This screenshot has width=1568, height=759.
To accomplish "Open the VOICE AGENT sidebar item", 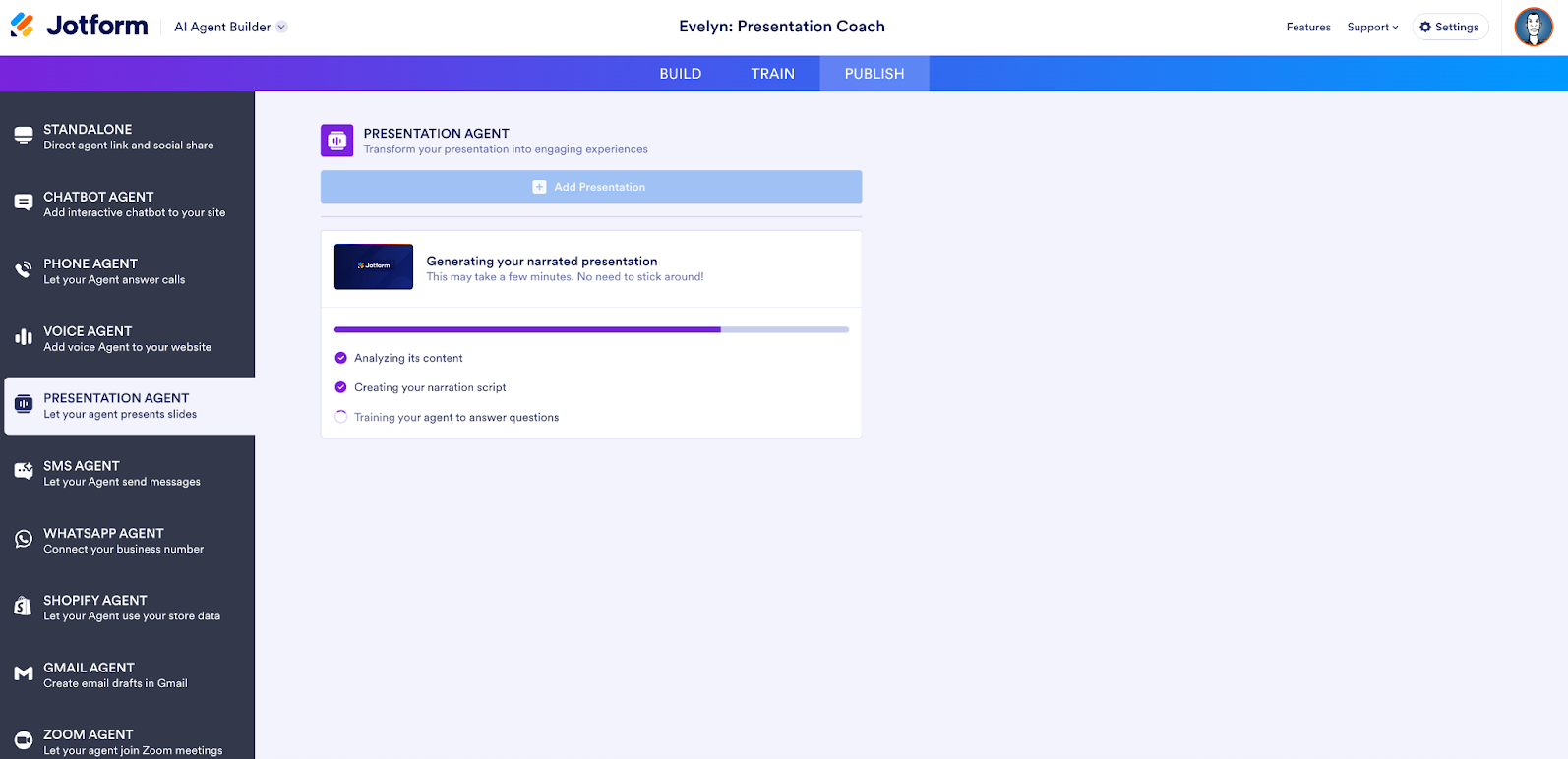I will pyautogui.click(x=128, y=338).
